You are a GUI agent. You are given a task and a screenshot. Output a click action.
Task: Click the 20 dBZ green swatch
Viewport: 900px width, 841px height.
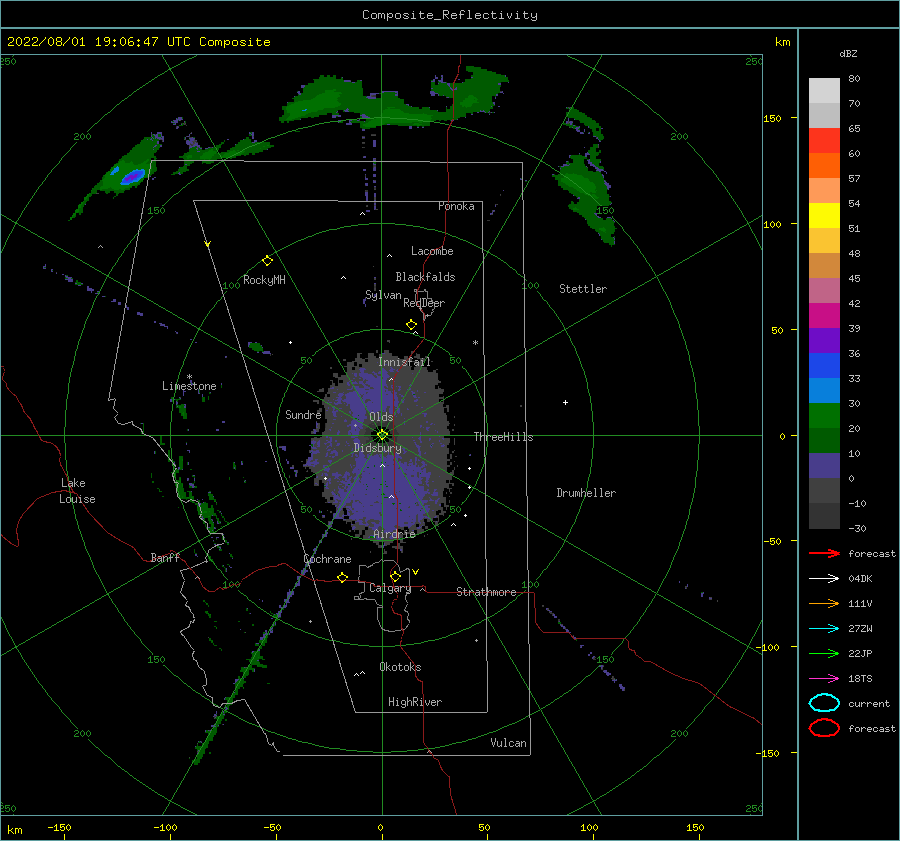(x=824, y=416)
